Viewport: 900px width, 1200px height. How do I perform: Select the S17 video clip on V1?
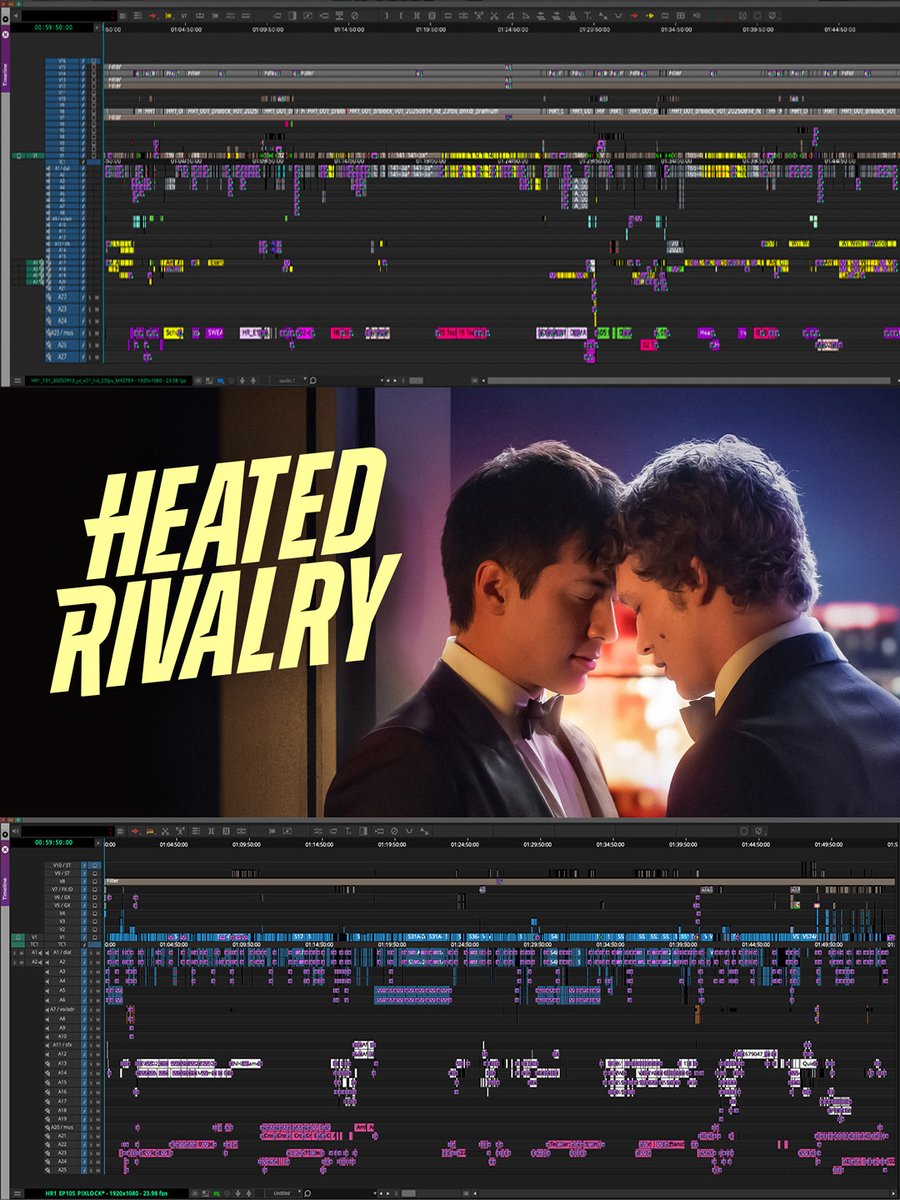(298, 937)
